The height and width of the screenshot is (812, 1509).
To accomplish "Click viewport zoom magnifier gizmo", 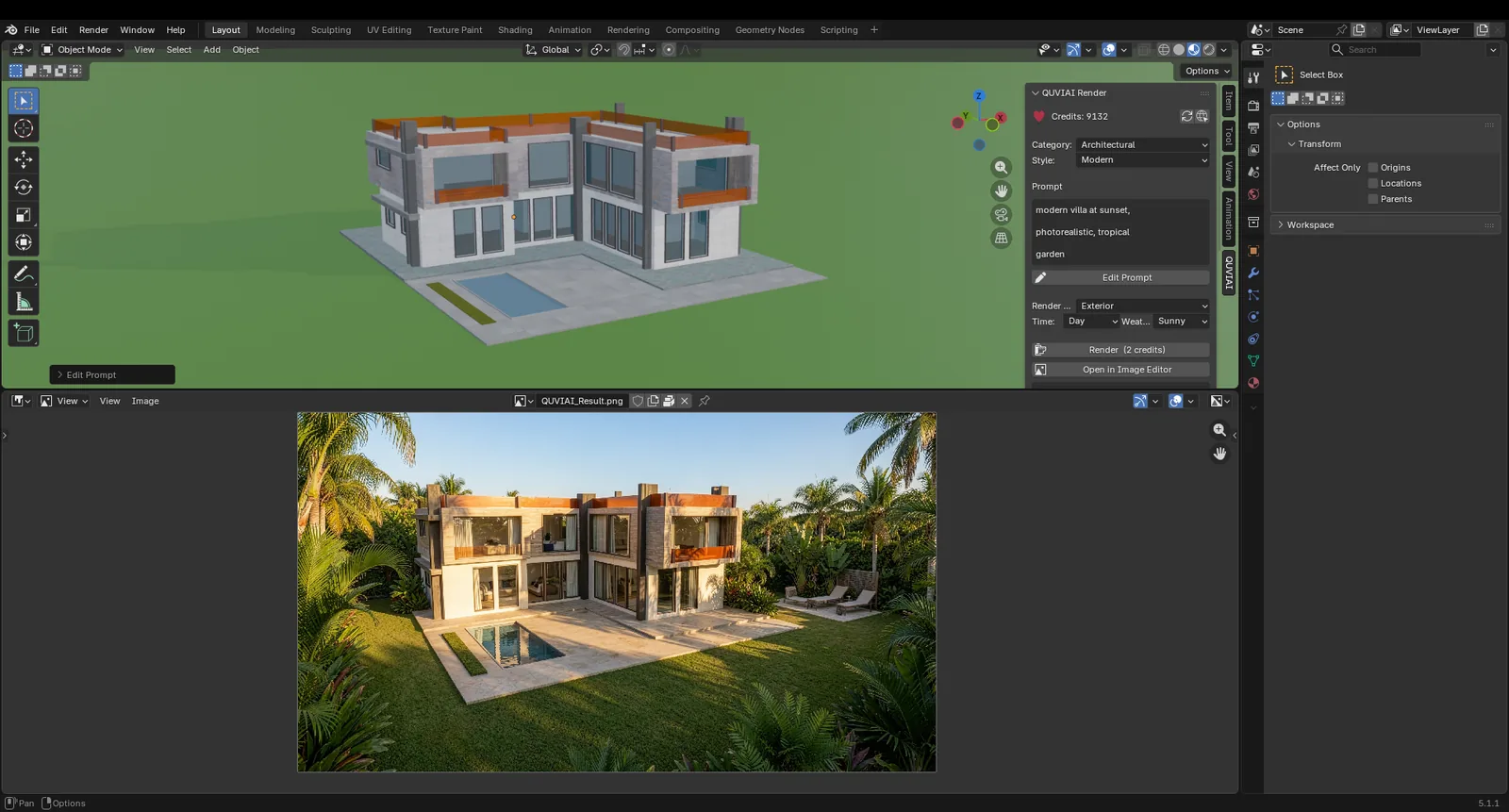I will [1002, 167].
